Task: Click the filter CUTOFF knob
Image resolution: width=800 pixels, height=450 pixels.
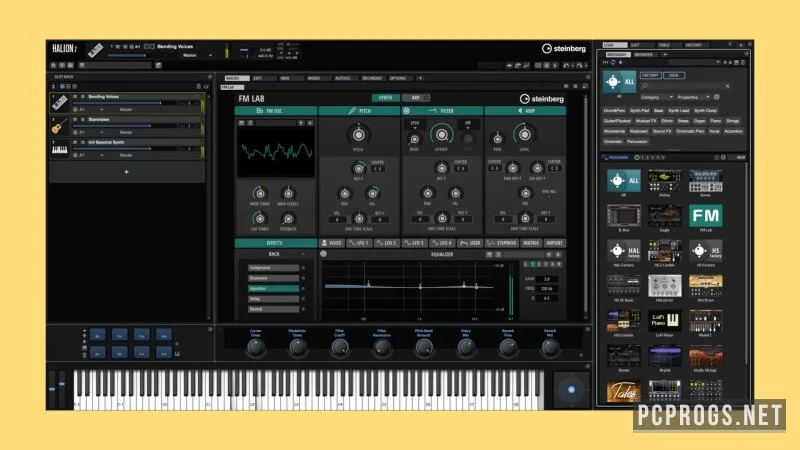Action: tap(441, 135)
